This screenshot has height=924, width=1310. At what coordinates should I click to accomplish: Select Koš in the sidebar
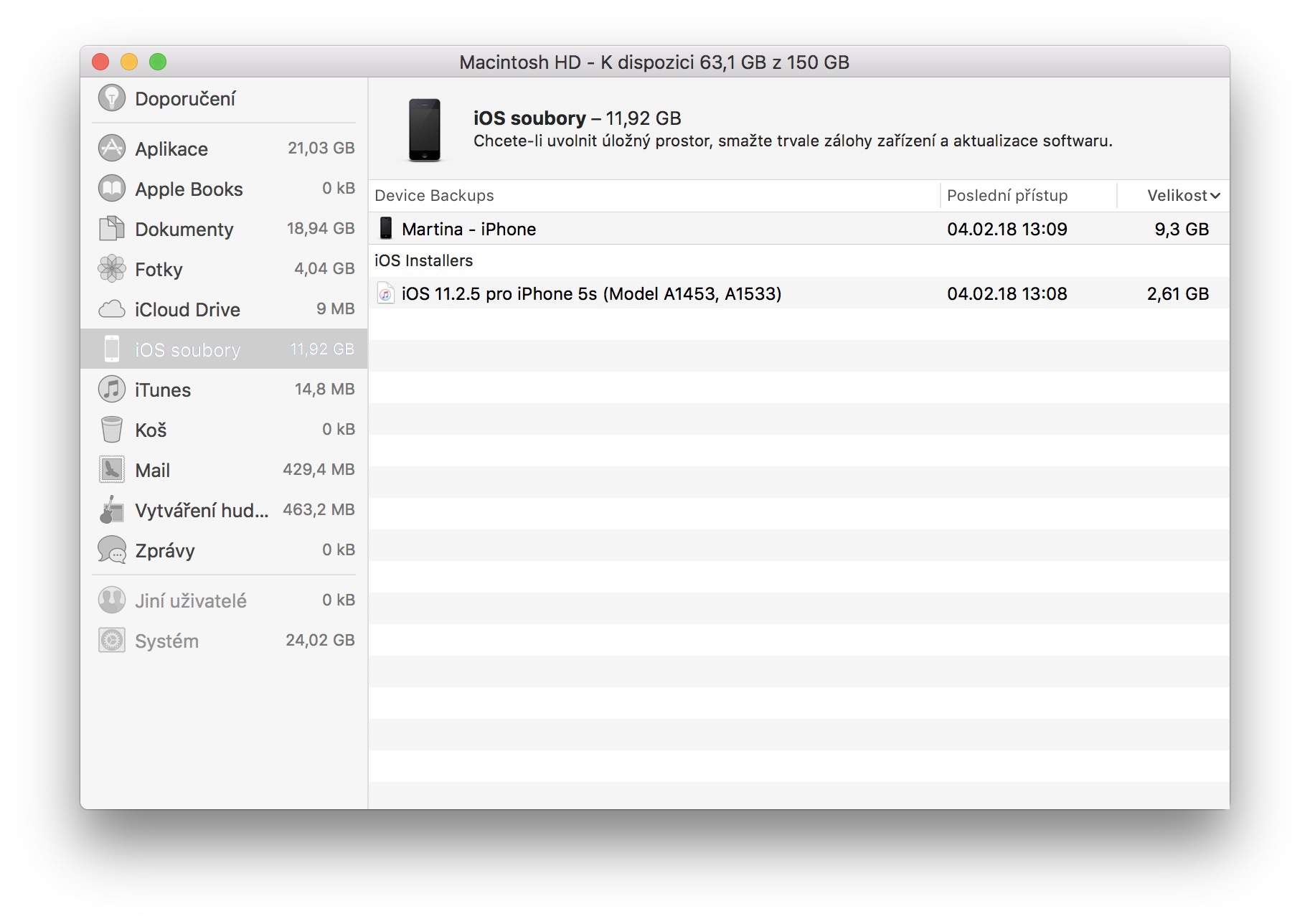tap(224, 429)
